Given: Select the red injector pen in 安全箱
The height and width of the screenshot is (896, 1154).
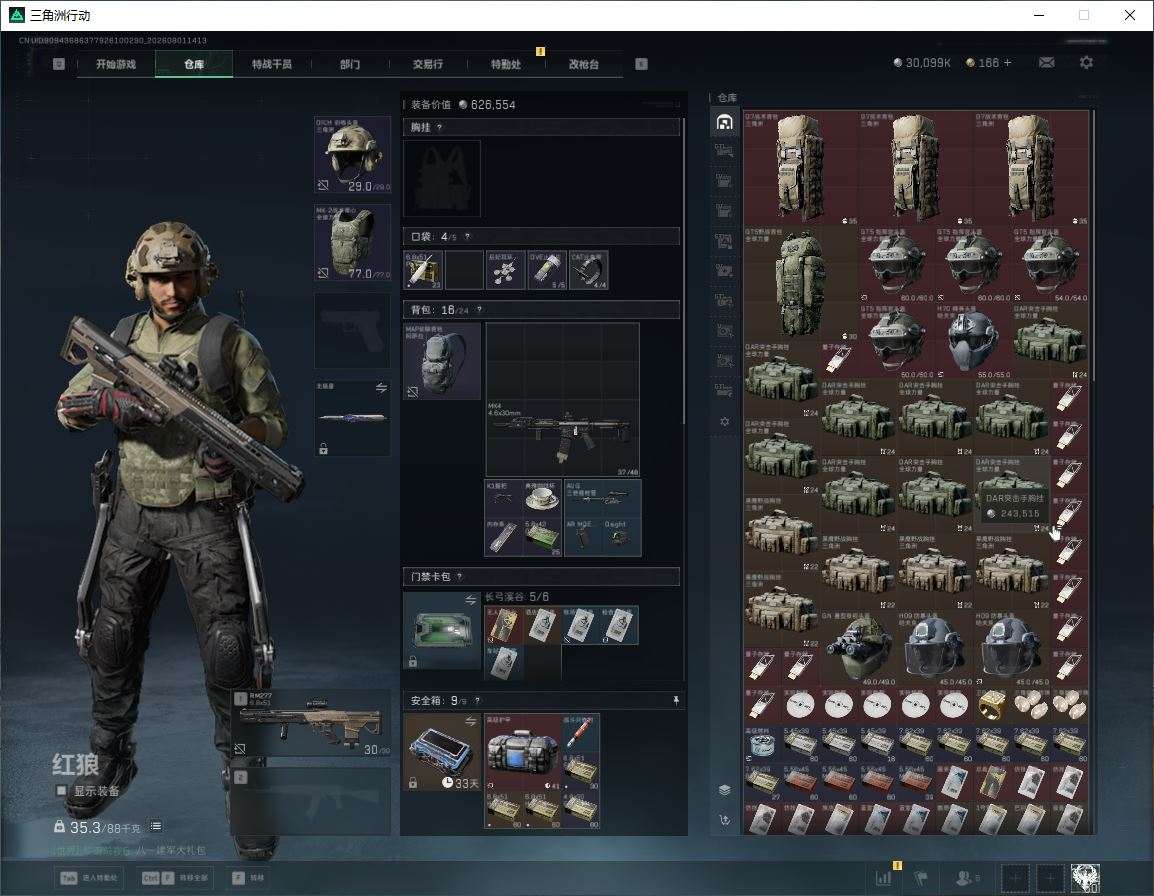Looking at the screenshot, I should [581, 732].
